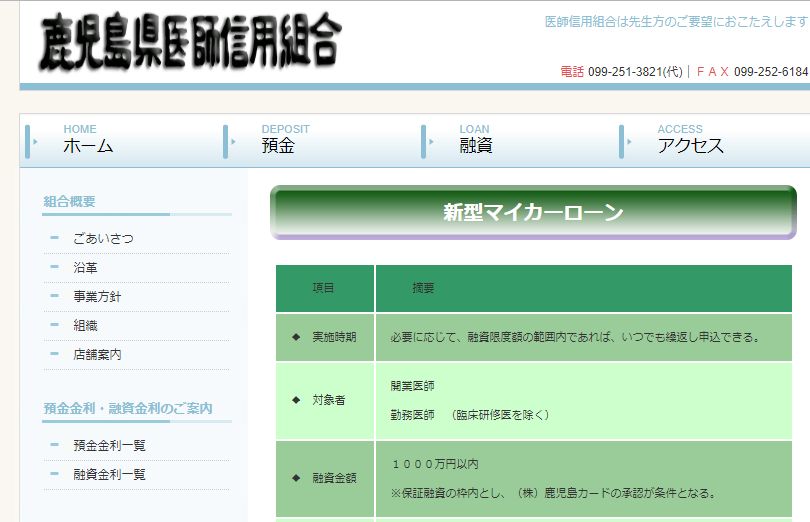810x522 pixels.
Task: Select 沿革 in the sidebar
Action: click(x=86, y=268)
